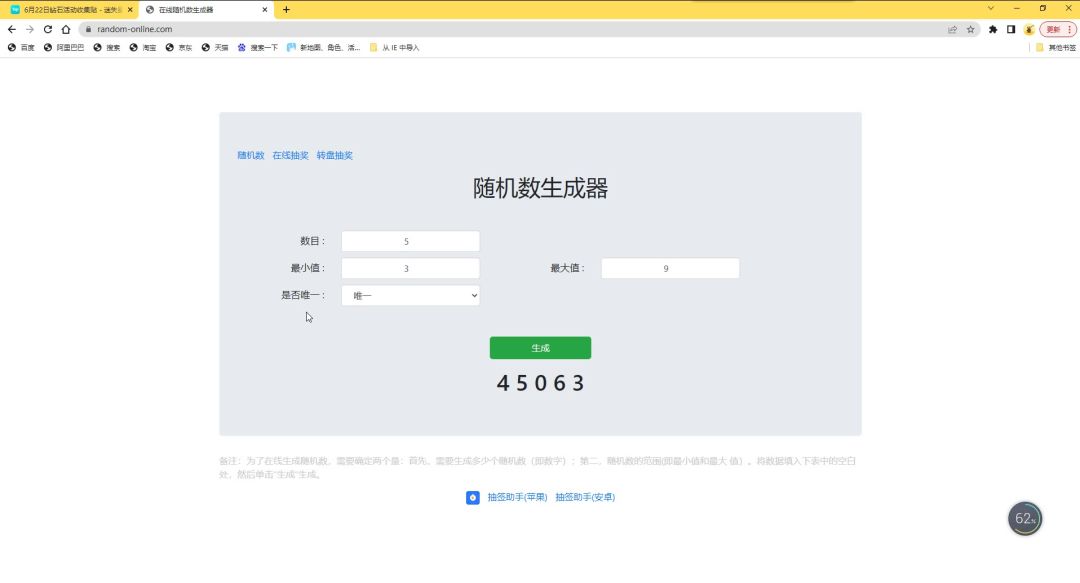Image resolution: width=1080 pixels, height=583 pixels.
Task: Open the browser side panel icon
Action: pyautogui.click(x=1011, y=29)
